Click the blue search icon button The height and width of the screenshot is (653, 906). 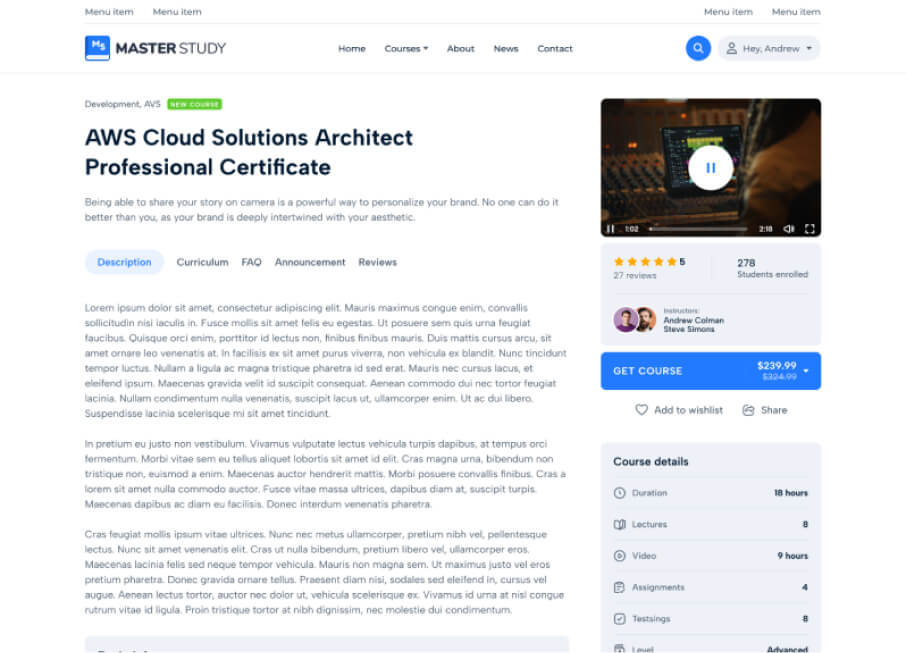pos(697,48)
